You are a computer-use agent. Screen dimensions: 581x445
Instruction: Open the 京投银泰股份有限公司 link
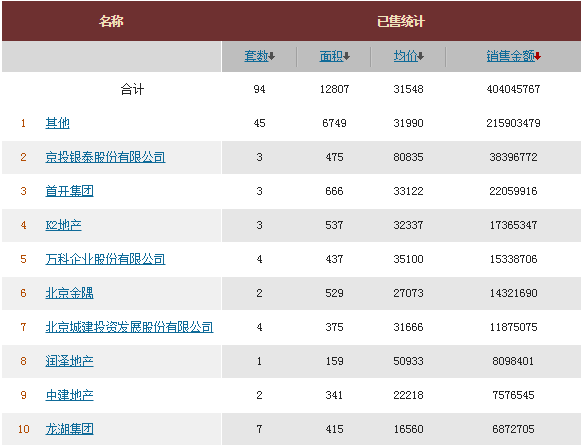[x=105, y=157]
